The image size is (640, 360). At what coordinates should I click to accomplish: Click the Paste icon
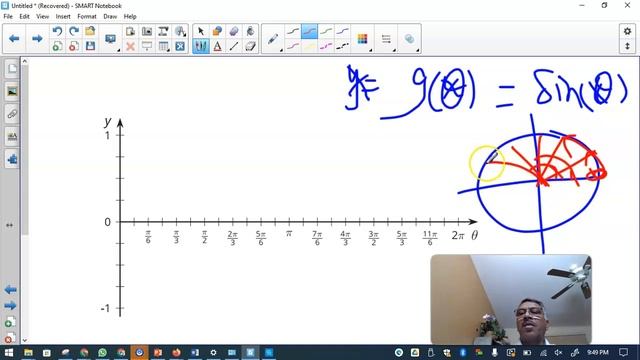tap(130, 31)
